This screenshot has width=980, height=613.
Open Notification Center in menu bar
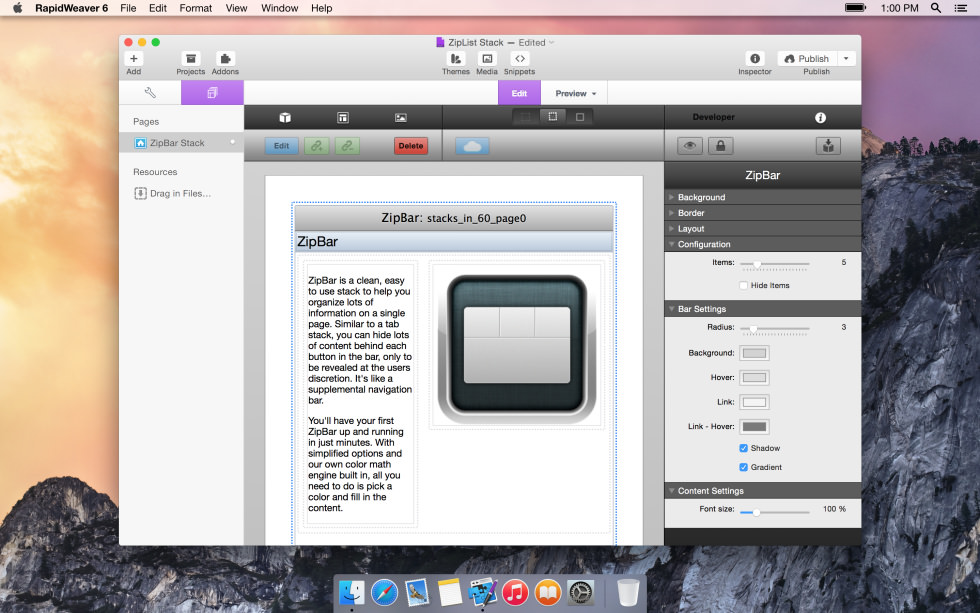click(x=961, y=8)
